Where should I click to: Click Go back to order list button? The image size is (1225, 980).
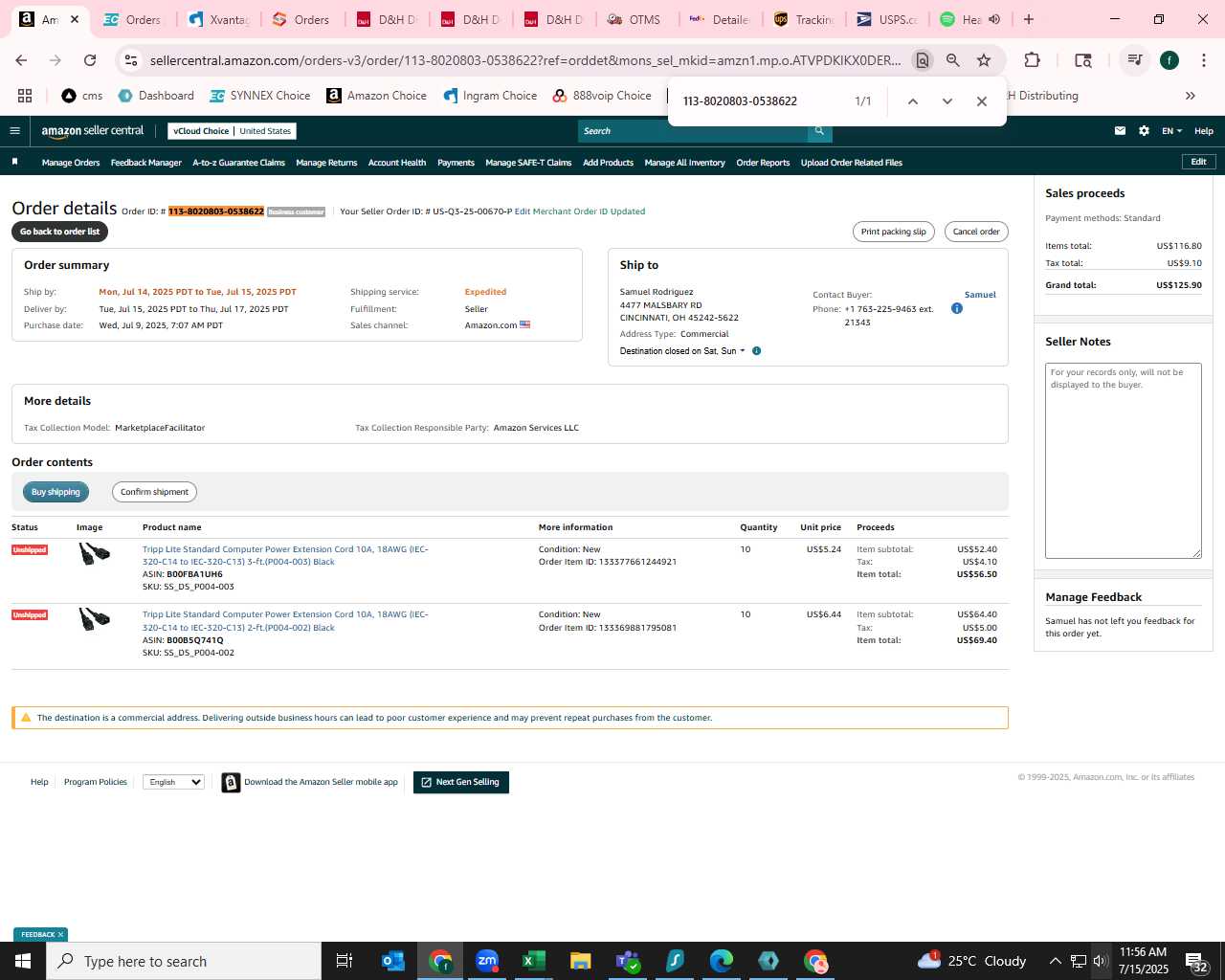click(x=59, y=232)
